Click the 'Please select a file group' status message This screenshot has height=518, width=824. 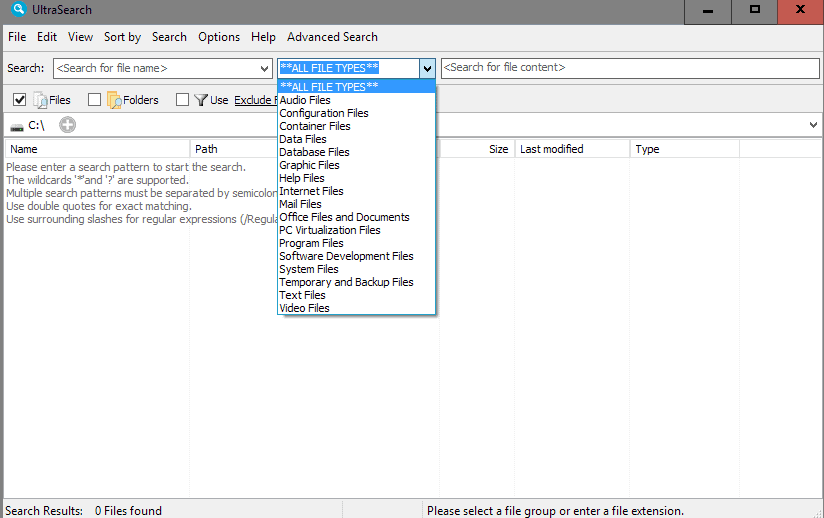(x=555, y=511)
